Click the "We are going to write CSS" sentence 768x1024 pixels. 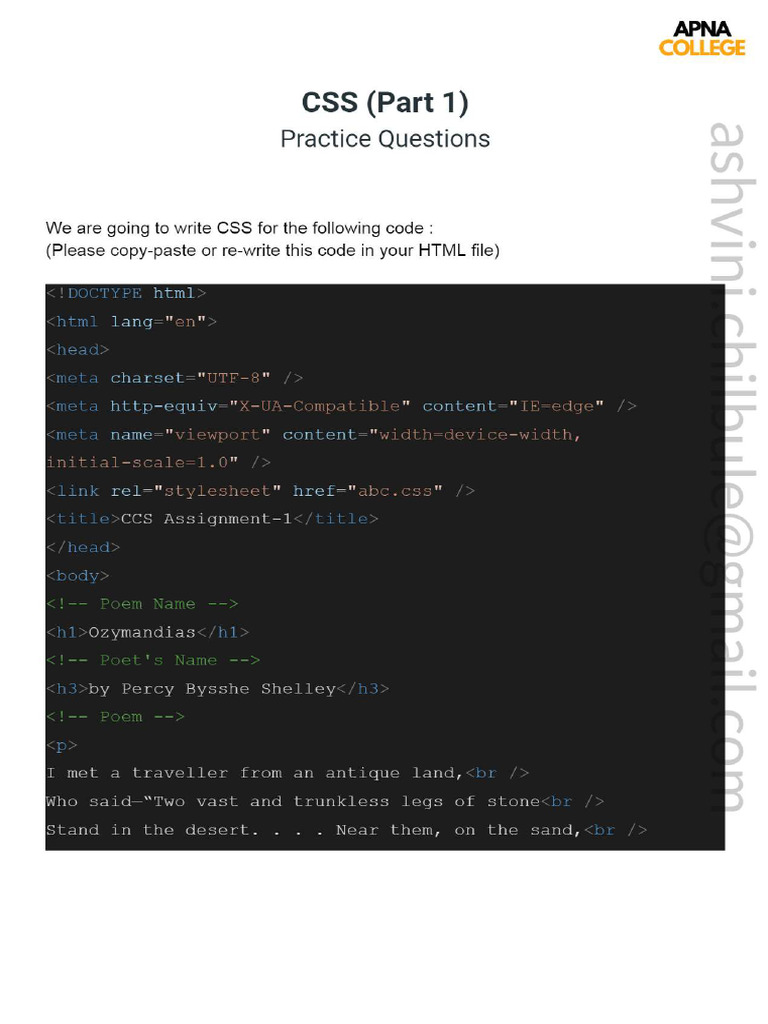(x=240, y=228)
